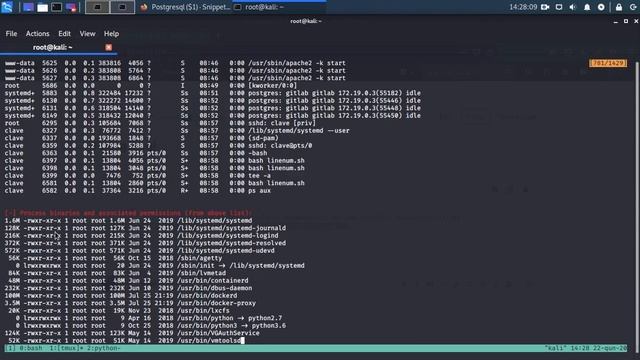Click the /lib/systemd/systemd-logind path
The image size is (640, 360).
pos(228,236)
